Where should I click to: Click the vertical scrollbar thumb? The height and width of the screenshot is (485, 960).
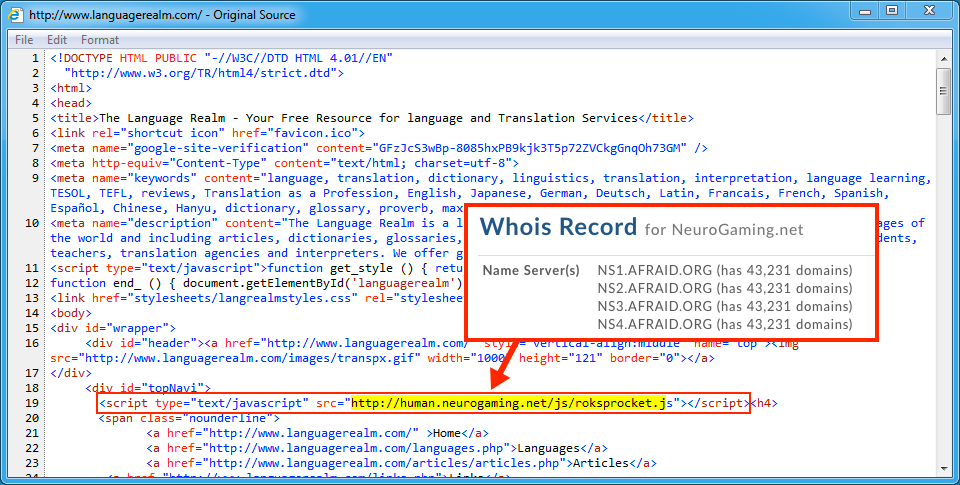point(943,91)
